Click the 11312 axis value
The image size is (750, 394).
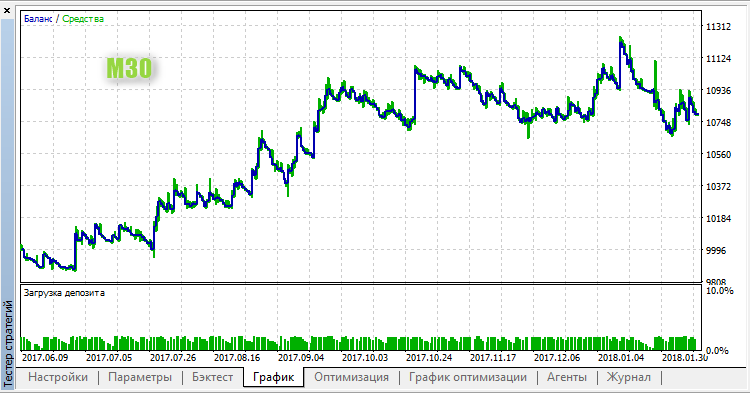point(719,27)
